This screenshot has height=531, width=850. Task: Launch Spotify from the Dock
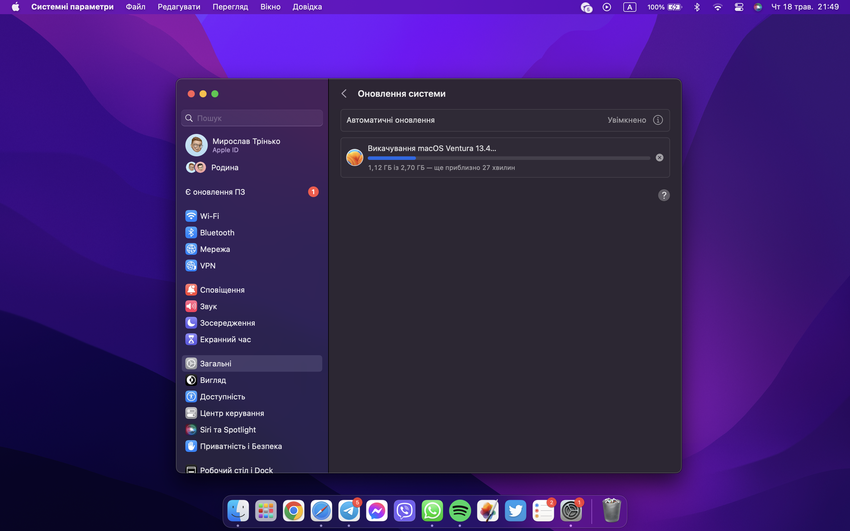(x=460, y=511)
